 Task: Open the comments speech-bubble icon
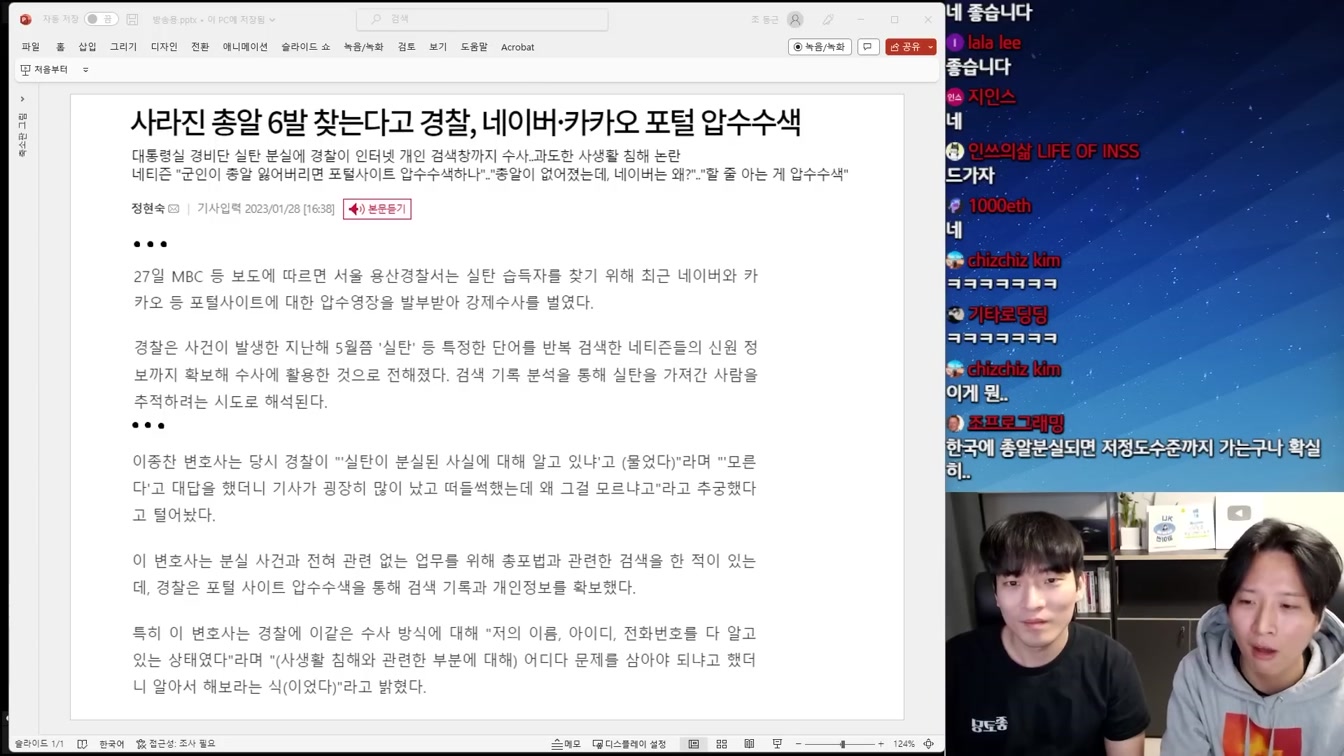(x=868, y=47)
